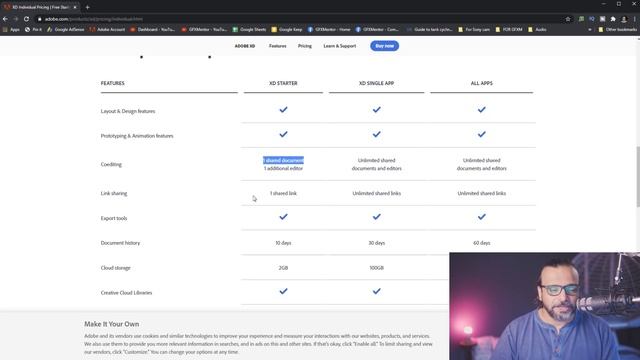Screen dimensions: 640x360
Task: Click the Coediting row label
Action: click(x=111, y=164)
